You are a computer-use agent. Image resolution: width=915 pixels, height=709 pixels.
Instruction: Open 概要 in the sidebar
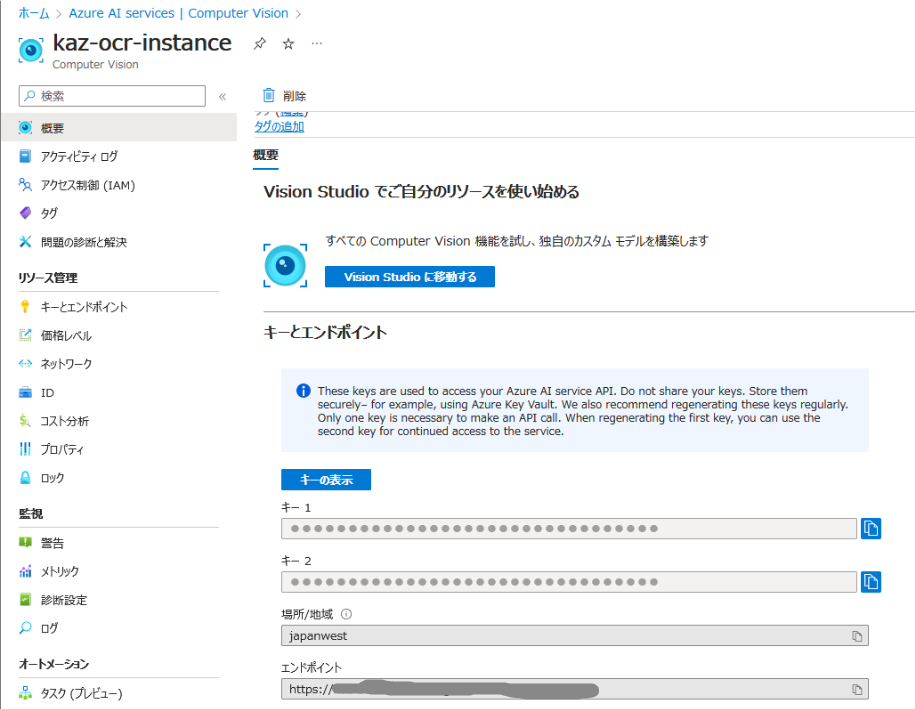pos(119,128)
